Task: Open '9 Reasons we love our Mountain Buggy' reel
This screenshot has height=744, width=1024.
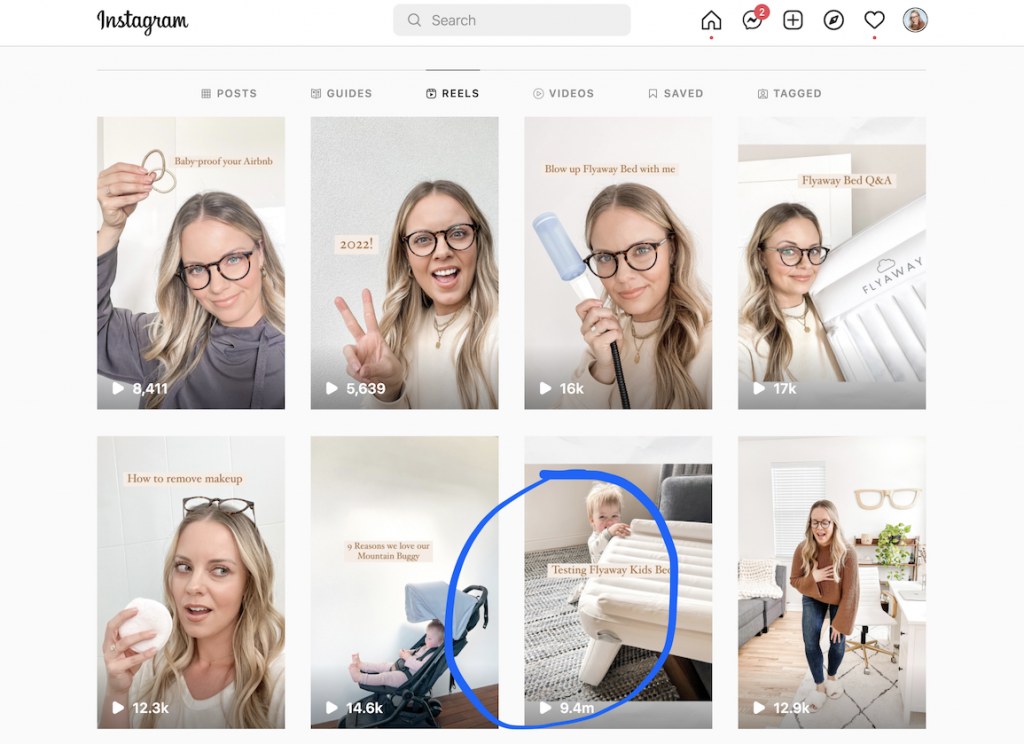Action: [x=404, y=582]
